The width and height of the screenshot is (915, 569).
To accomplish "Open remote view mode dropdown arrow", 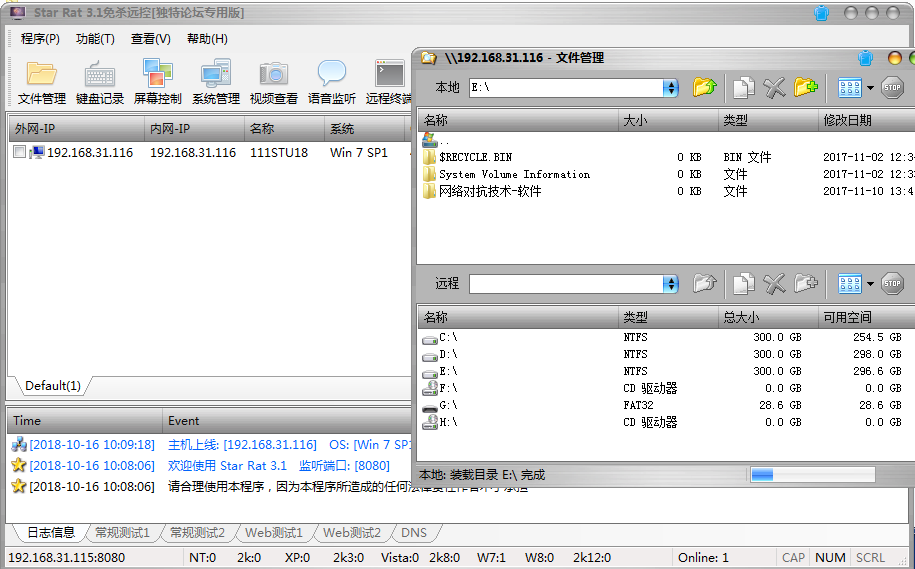I will 870,284.
